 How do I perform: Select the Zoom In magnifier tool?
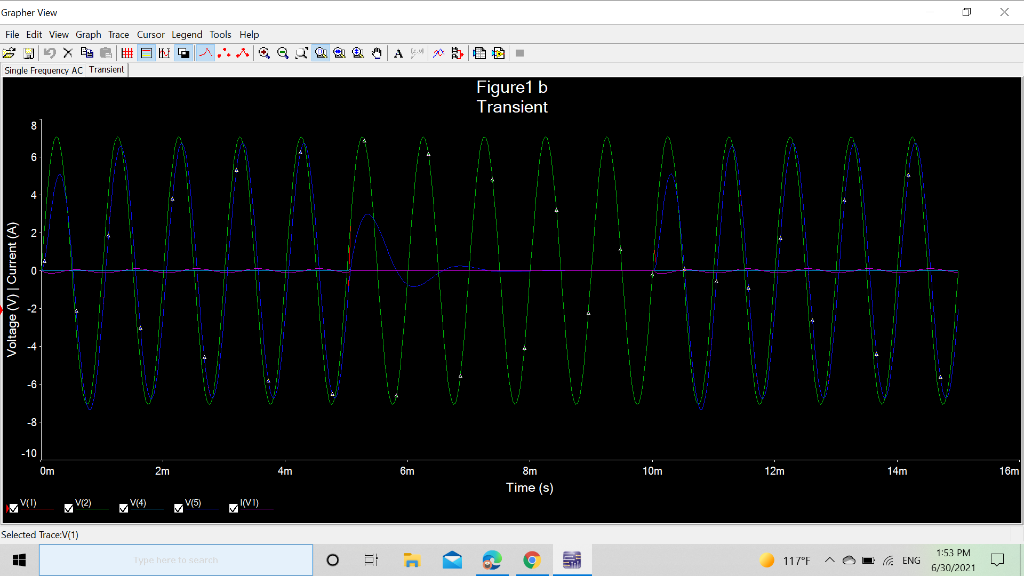[264, 53]
